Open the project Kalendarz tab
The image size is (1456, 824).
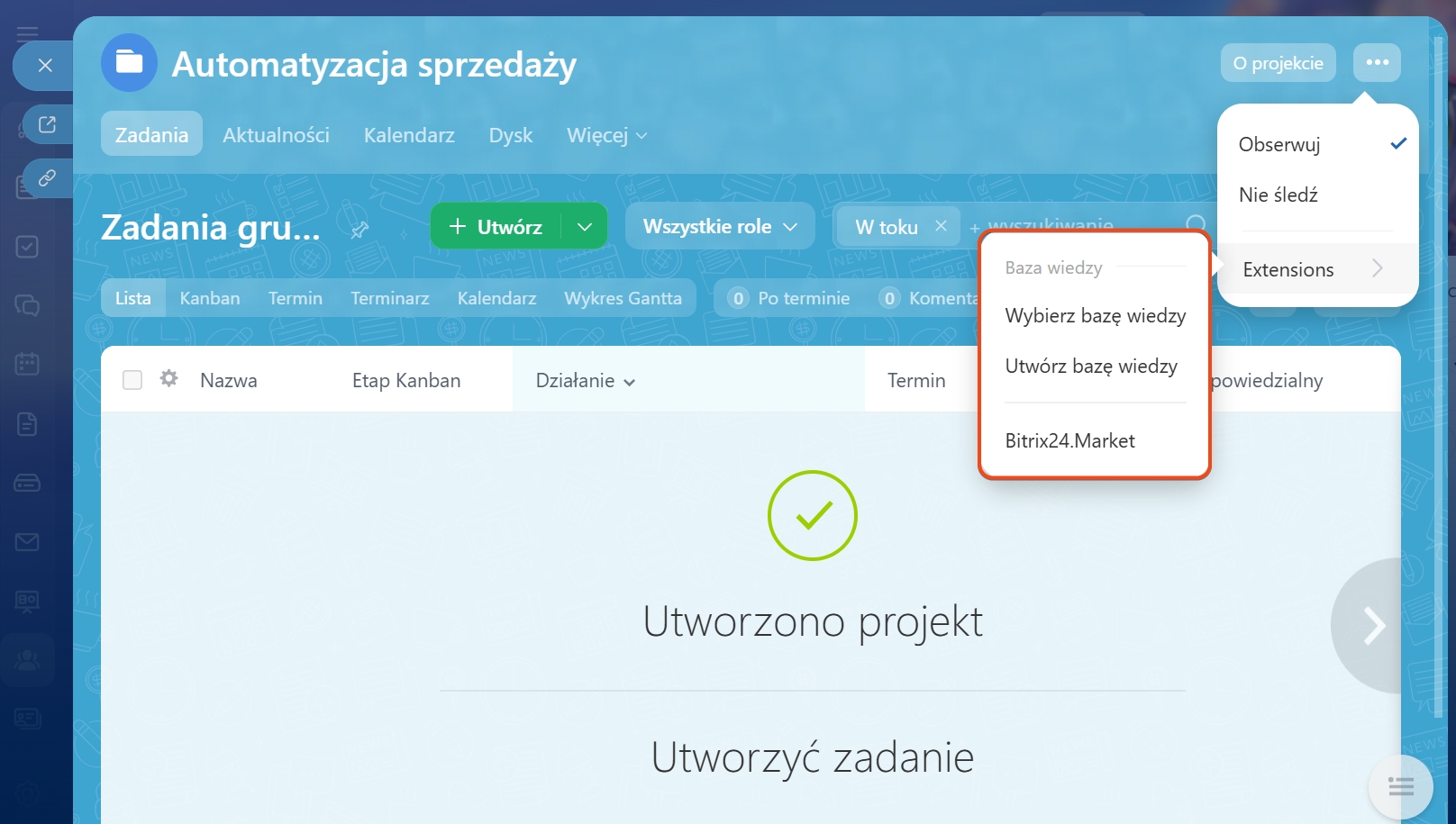[x=409, y=135]
